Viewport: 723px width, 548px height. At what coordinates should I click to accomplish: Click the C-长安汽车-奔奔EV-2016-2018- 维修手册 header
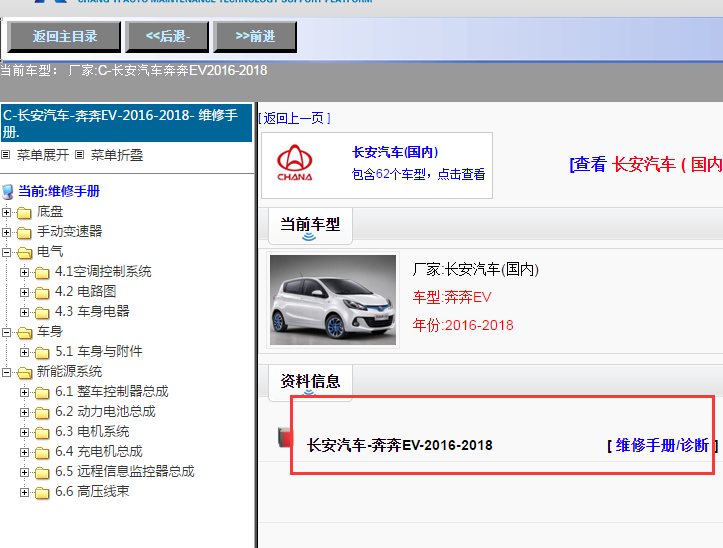coord(126,123)
